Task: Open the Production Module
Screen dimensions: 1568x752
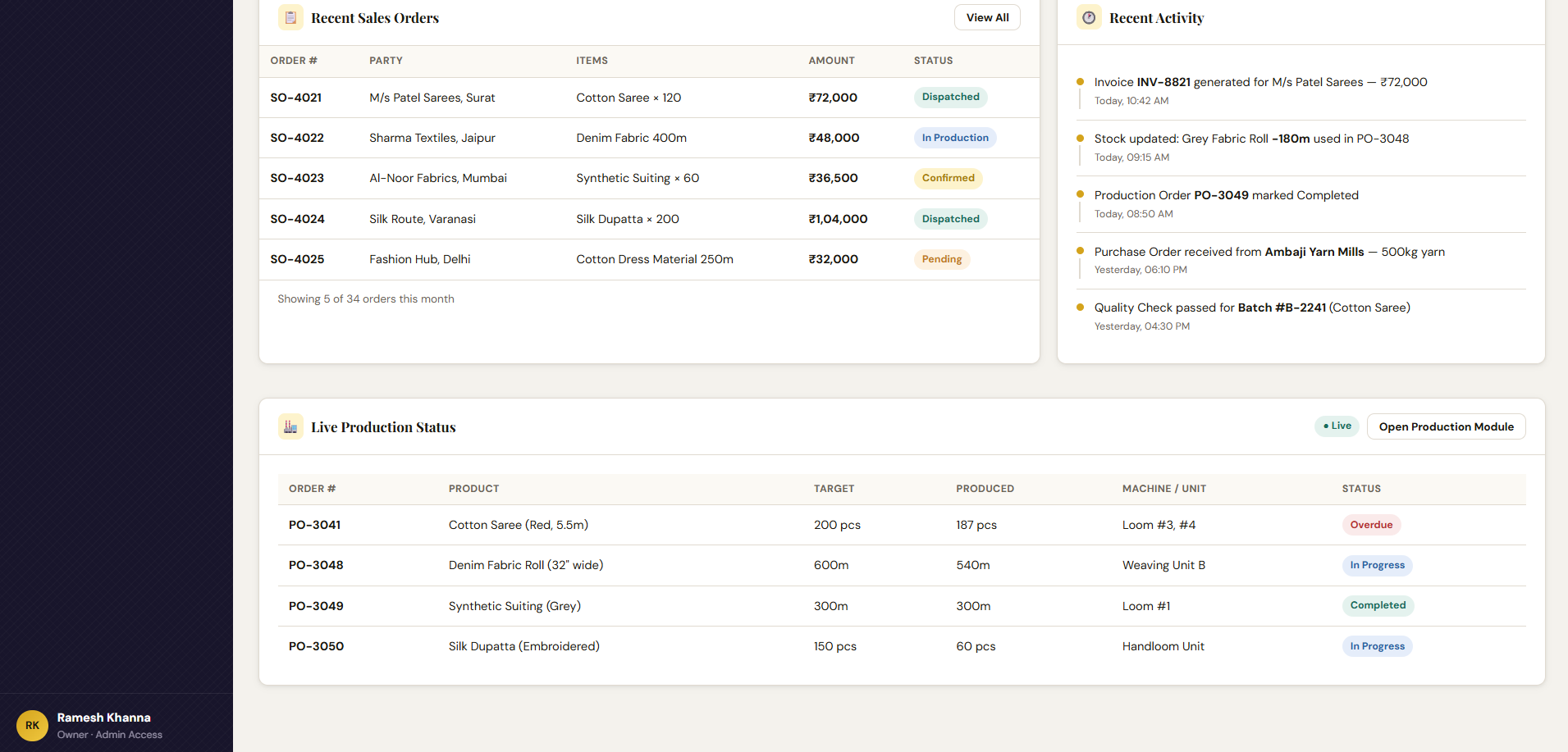Action: pos(1446,426)
